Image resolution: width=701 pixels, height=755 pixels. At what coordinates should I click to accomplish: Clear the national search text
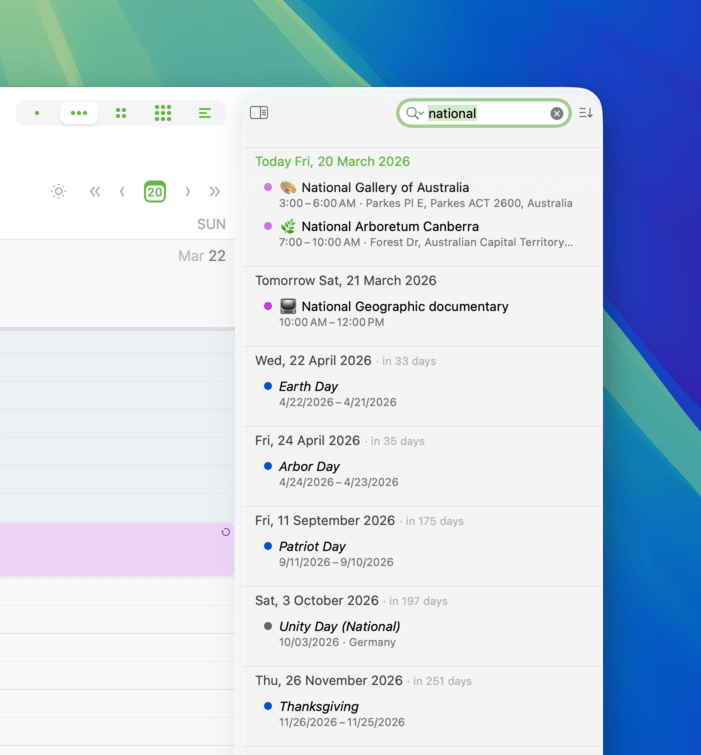[x=557, y=114]
